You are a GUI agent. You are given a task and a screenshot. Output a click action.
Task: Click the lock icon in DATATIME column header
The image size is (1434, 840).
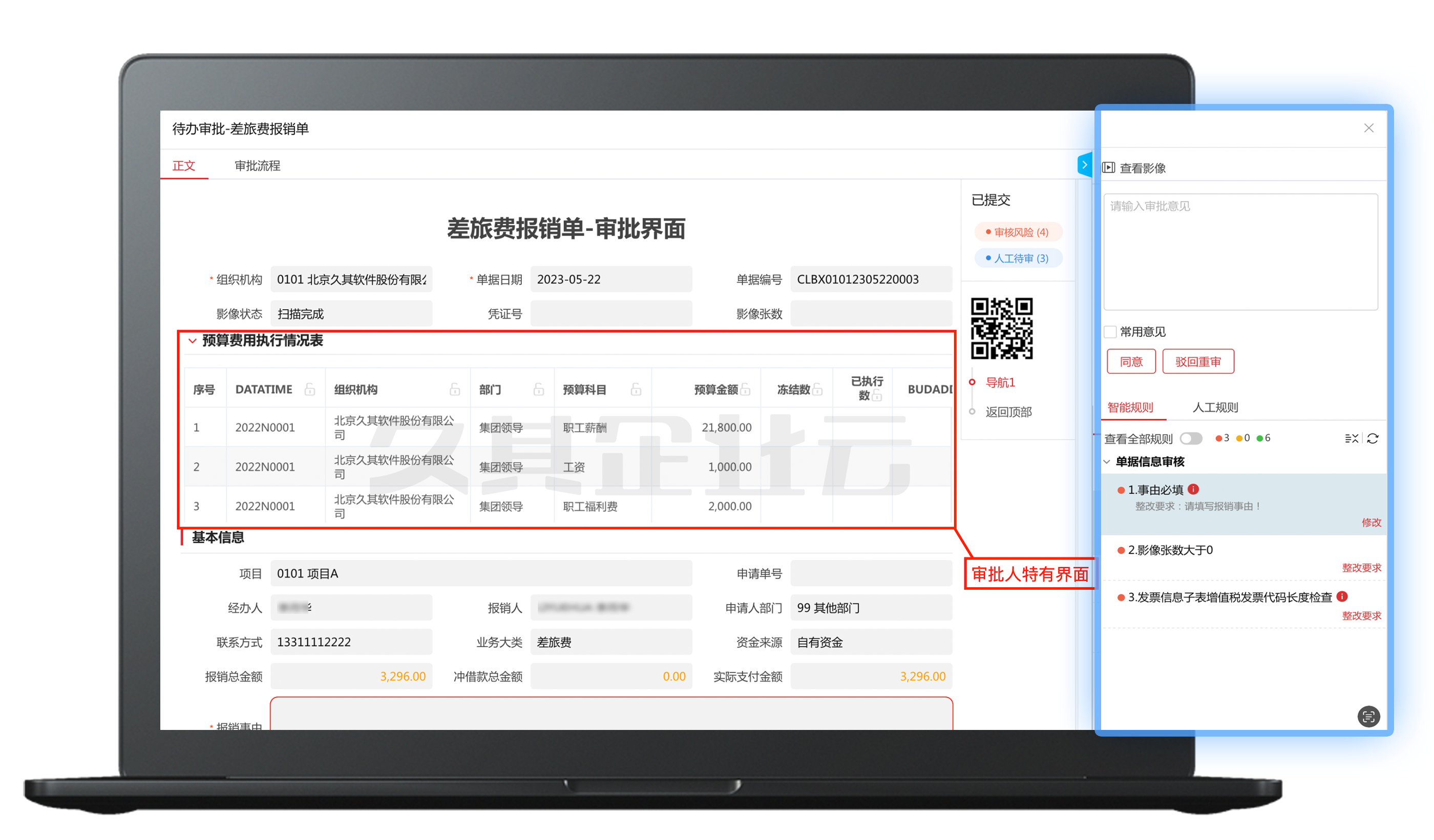coord(309,389)
